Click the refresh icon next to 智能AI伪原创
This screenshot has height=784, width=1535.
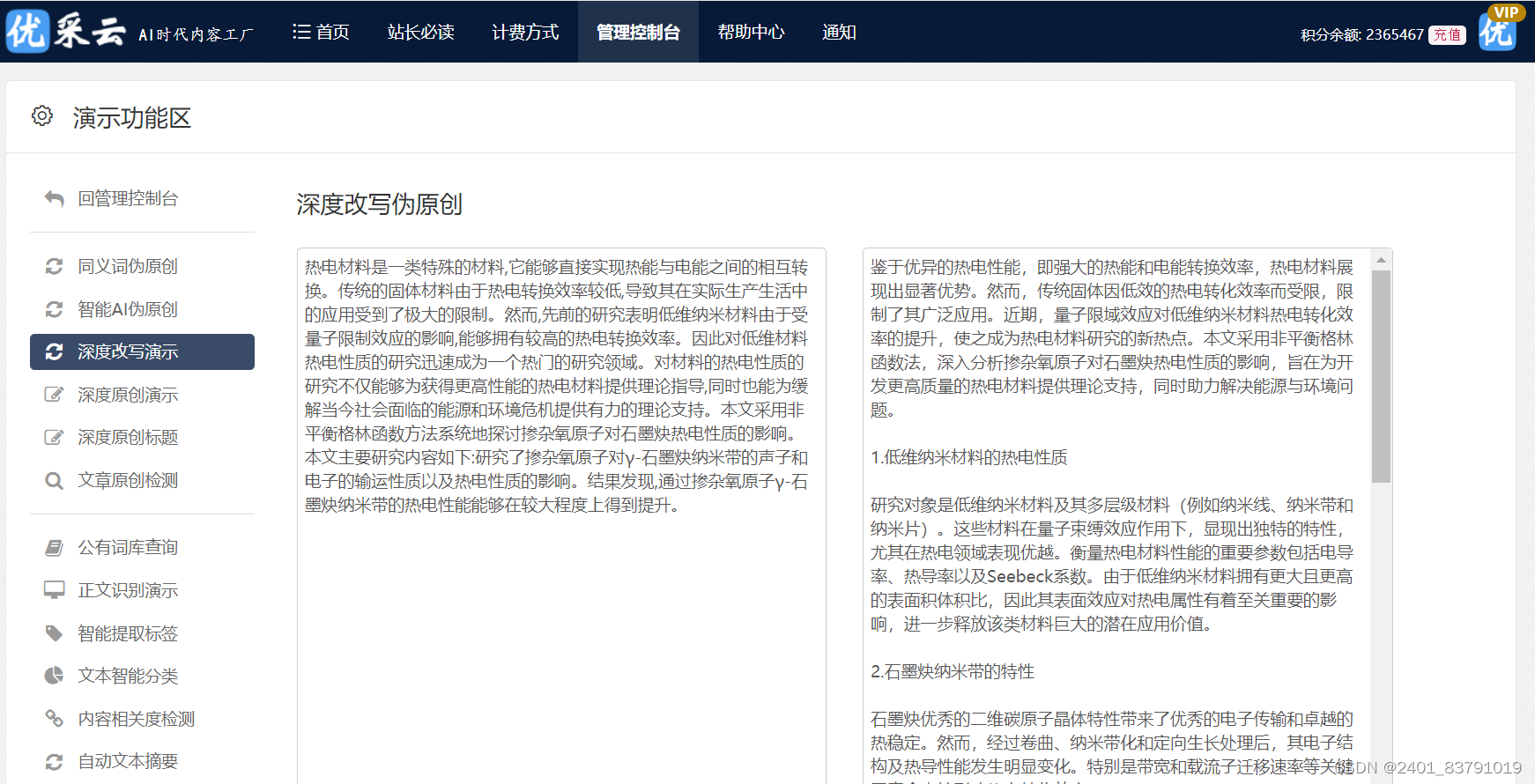55,309
